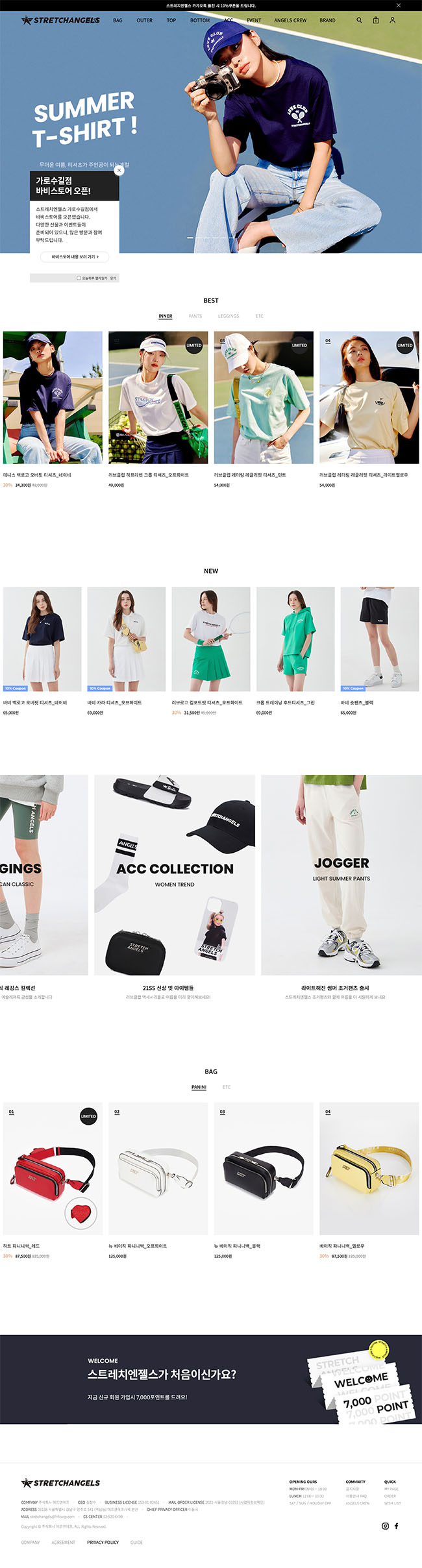Viewport: 422px width, 1568px height.
Task: Open the red 하트 파니니백 product thumbnail
Action: pyautogui.click(x=53, y=1168)
